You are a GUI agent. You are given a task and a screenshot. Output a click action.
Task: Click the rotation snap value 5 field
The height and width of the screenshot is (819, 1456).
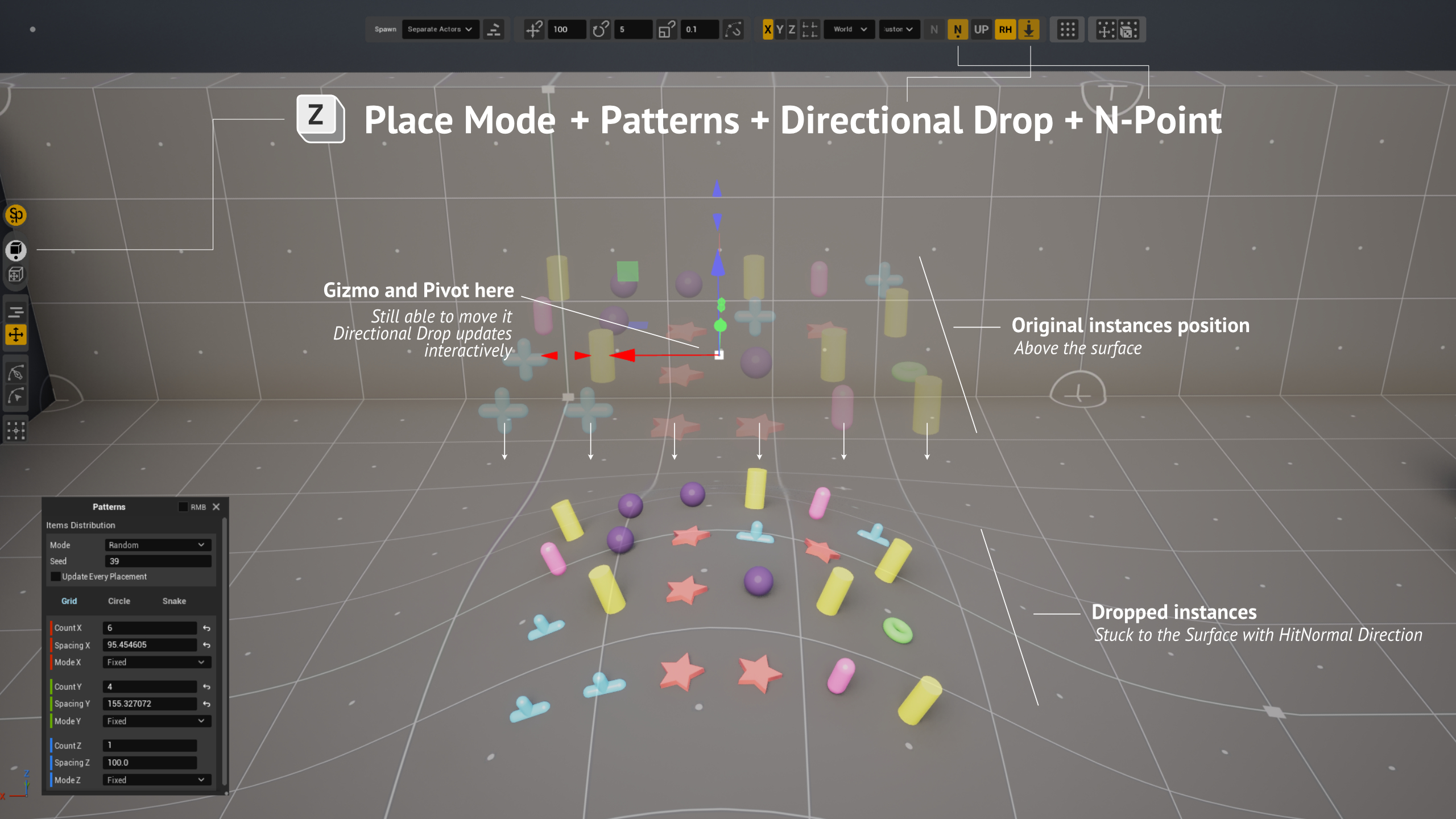tap(633, 29)
